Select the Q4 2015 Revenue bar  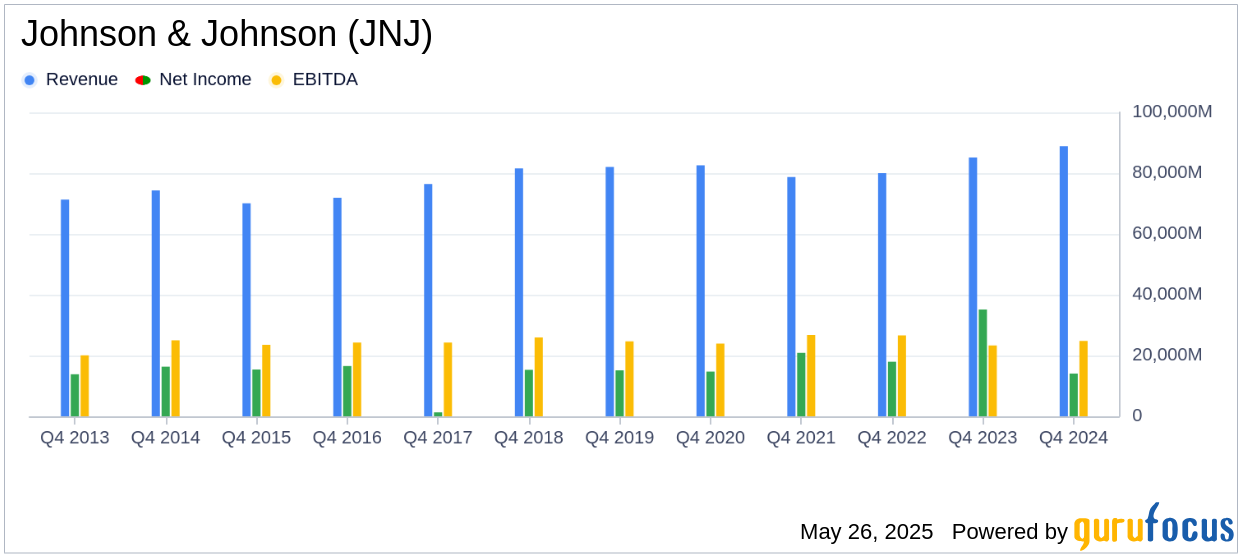[x=246, y=310]
